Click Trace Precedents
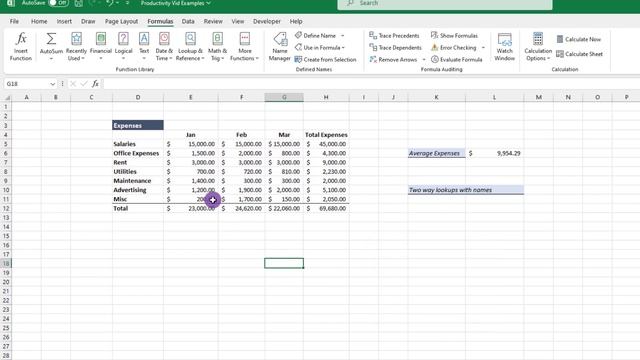 394,36
